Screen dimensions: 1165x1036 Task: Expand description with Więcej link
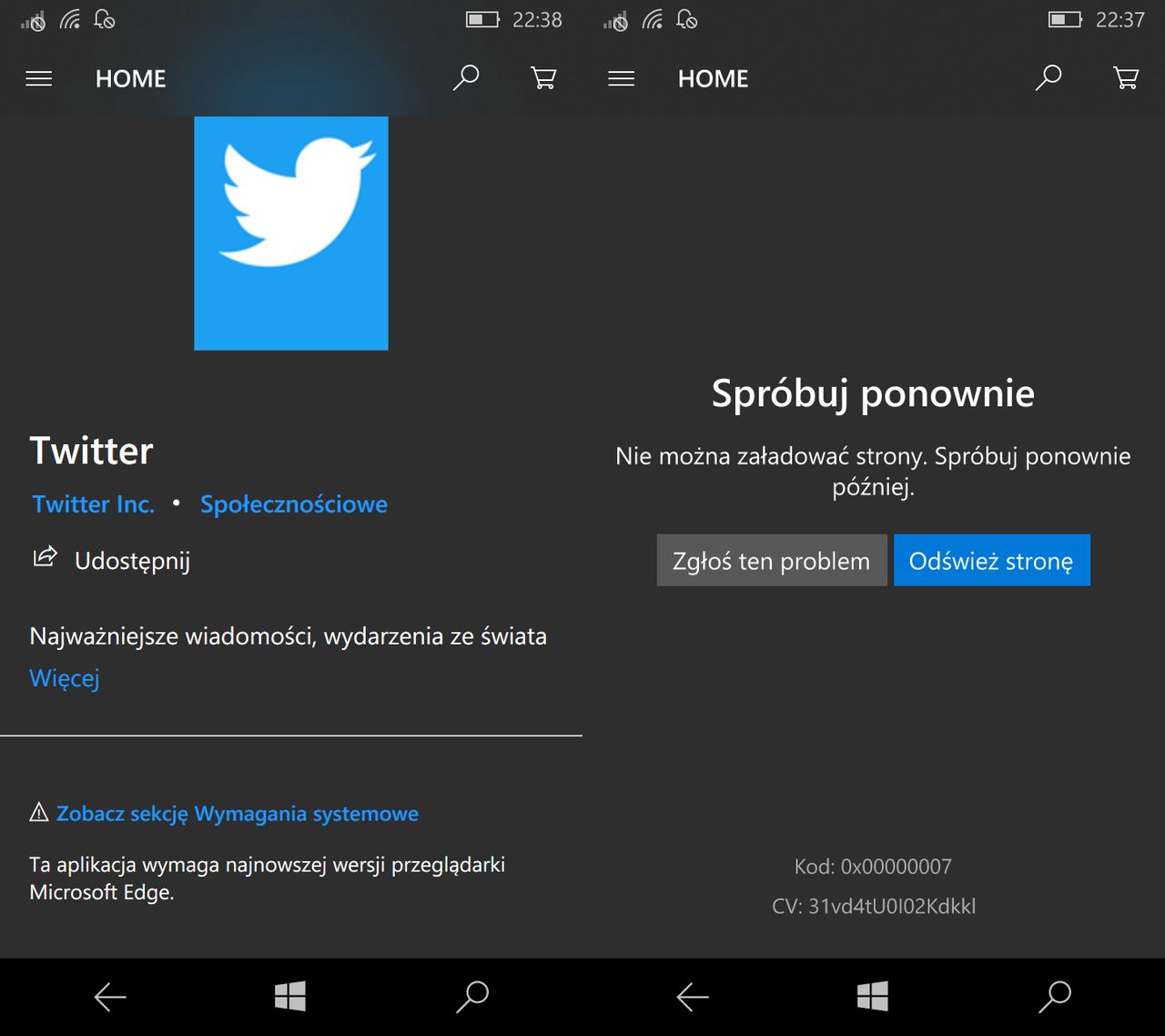[65, 679]
